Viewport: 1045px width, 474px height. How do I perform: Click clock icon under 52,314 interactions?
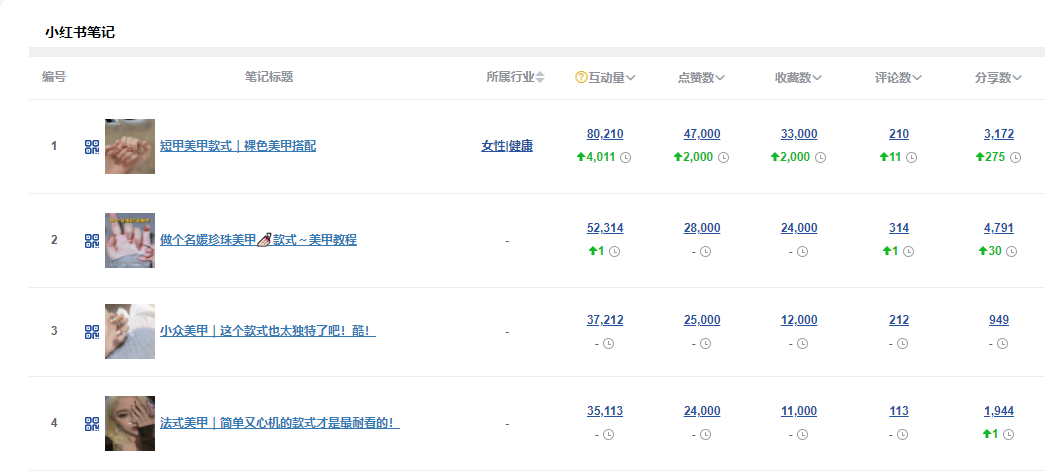pos(614,251)
